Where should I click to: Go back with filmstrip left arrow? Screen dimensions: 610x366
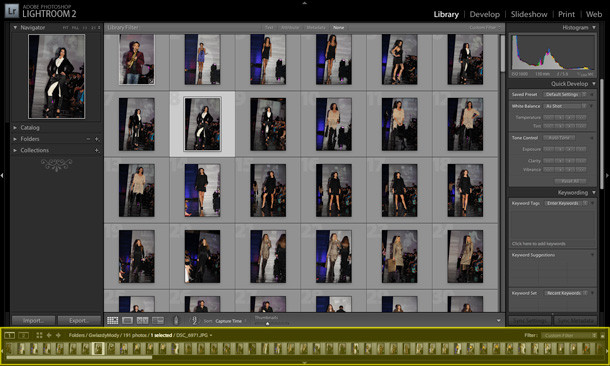coord(49,335)
